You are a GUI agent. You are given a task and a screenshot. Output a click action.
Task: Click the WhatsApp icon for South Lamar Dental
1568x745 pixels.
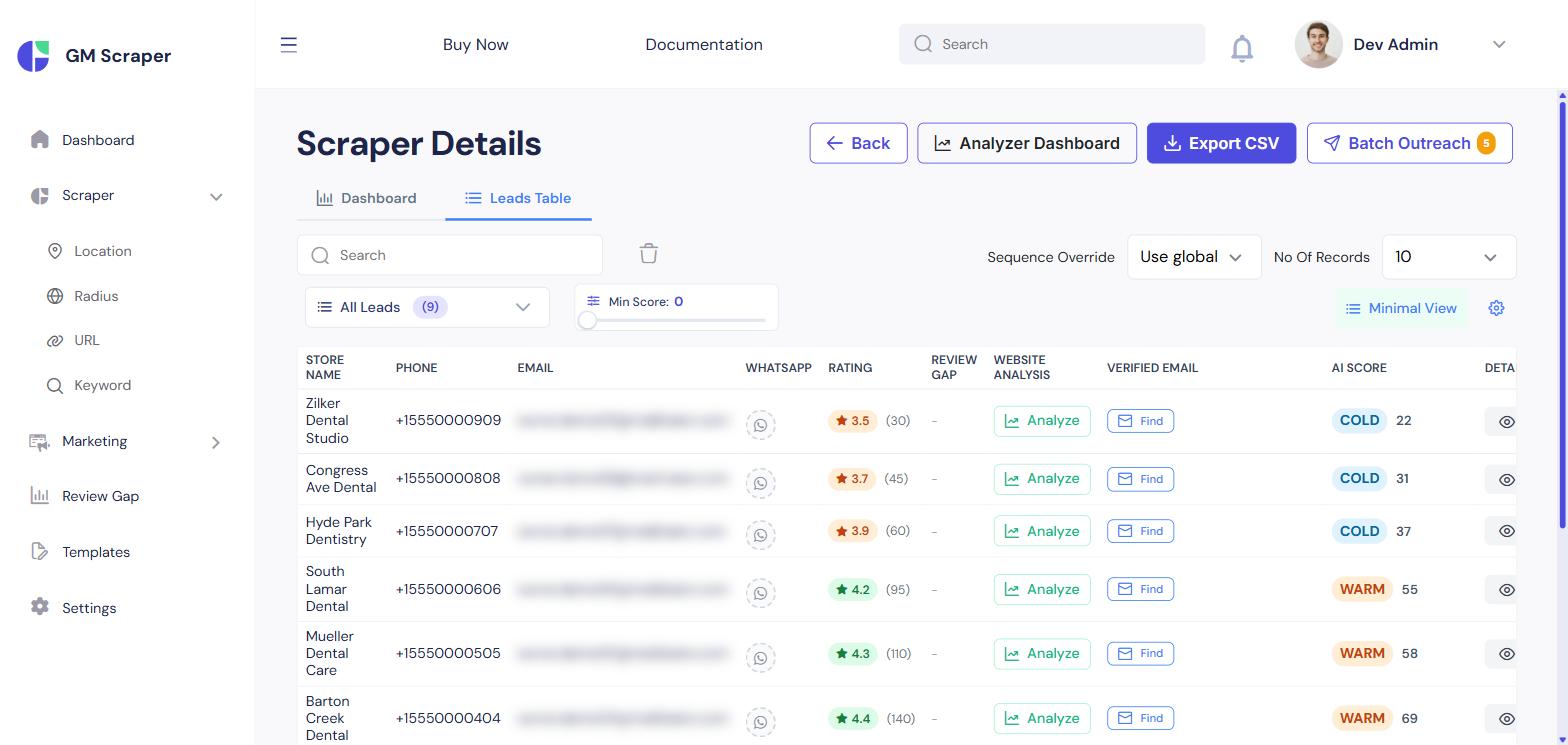pos(761,593)
